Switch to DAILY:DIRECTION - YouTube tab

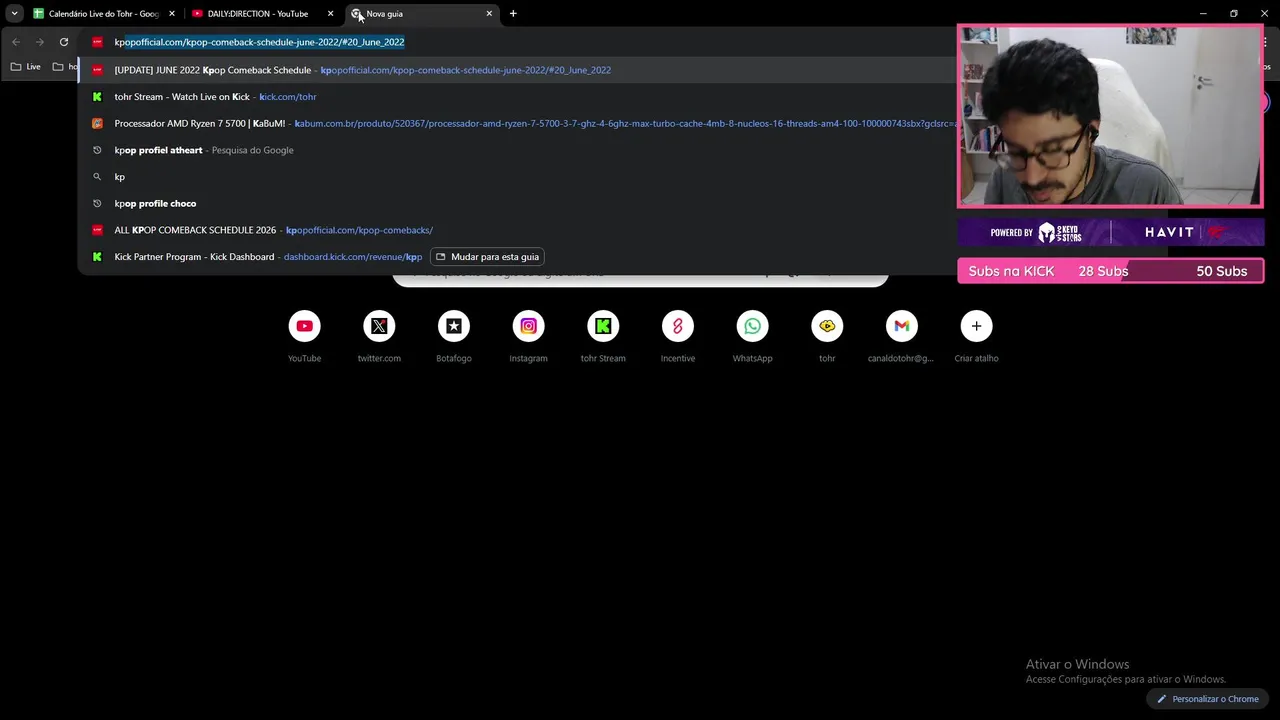(x=262, y=14)
